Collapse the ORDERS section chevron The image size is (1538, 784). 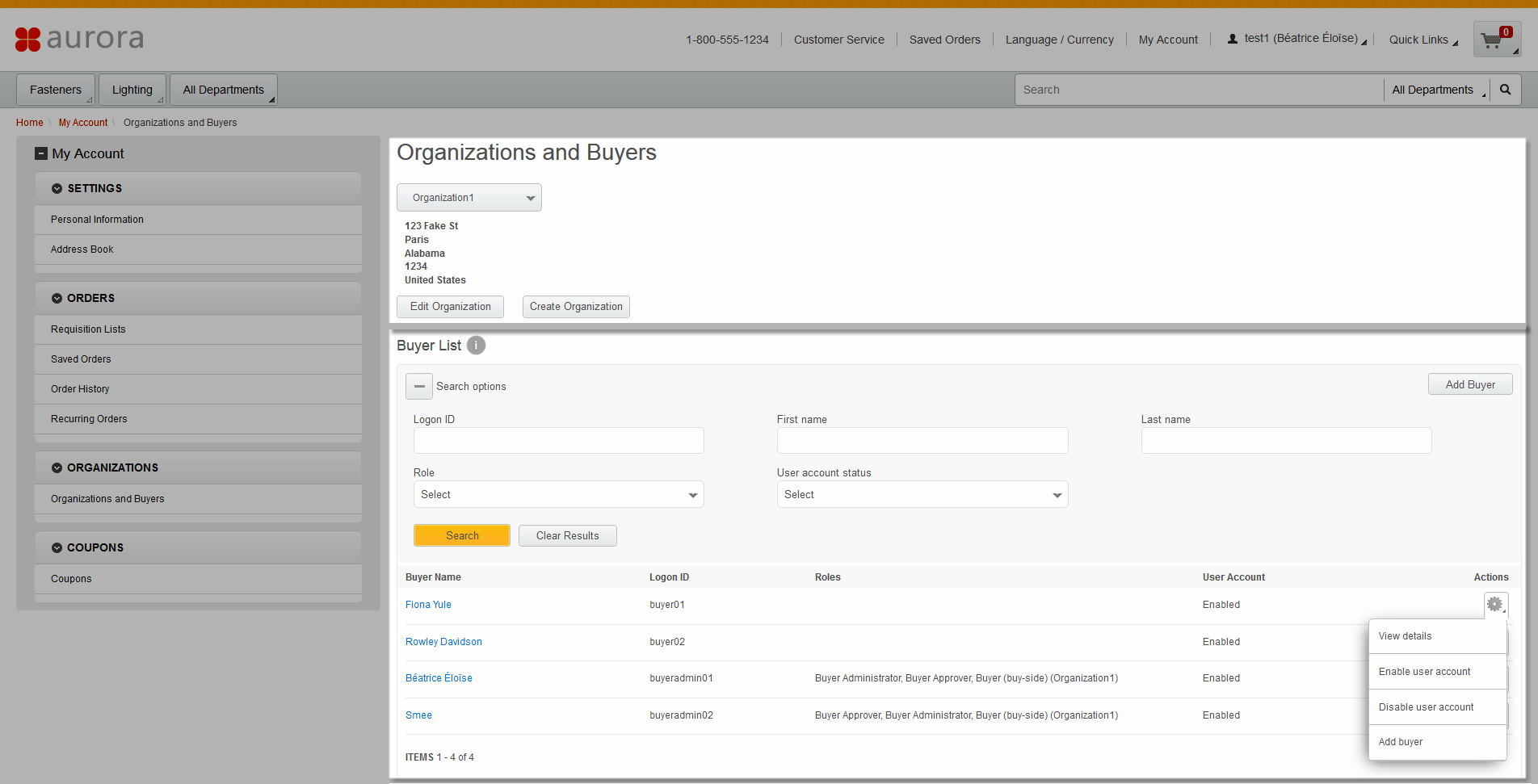click(x=56, y=298)
